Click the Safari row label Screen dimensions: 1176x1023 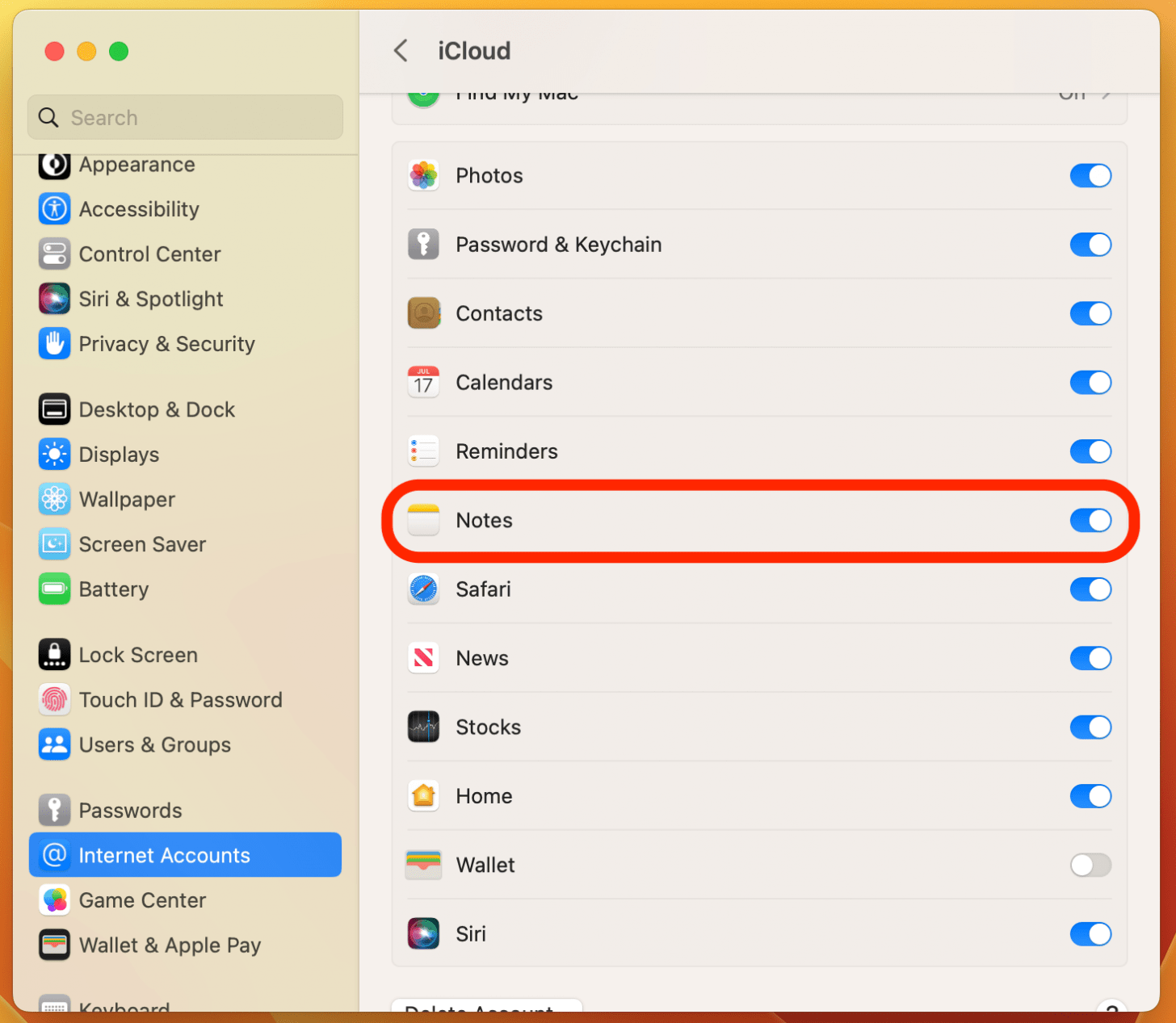click(483, 589)
